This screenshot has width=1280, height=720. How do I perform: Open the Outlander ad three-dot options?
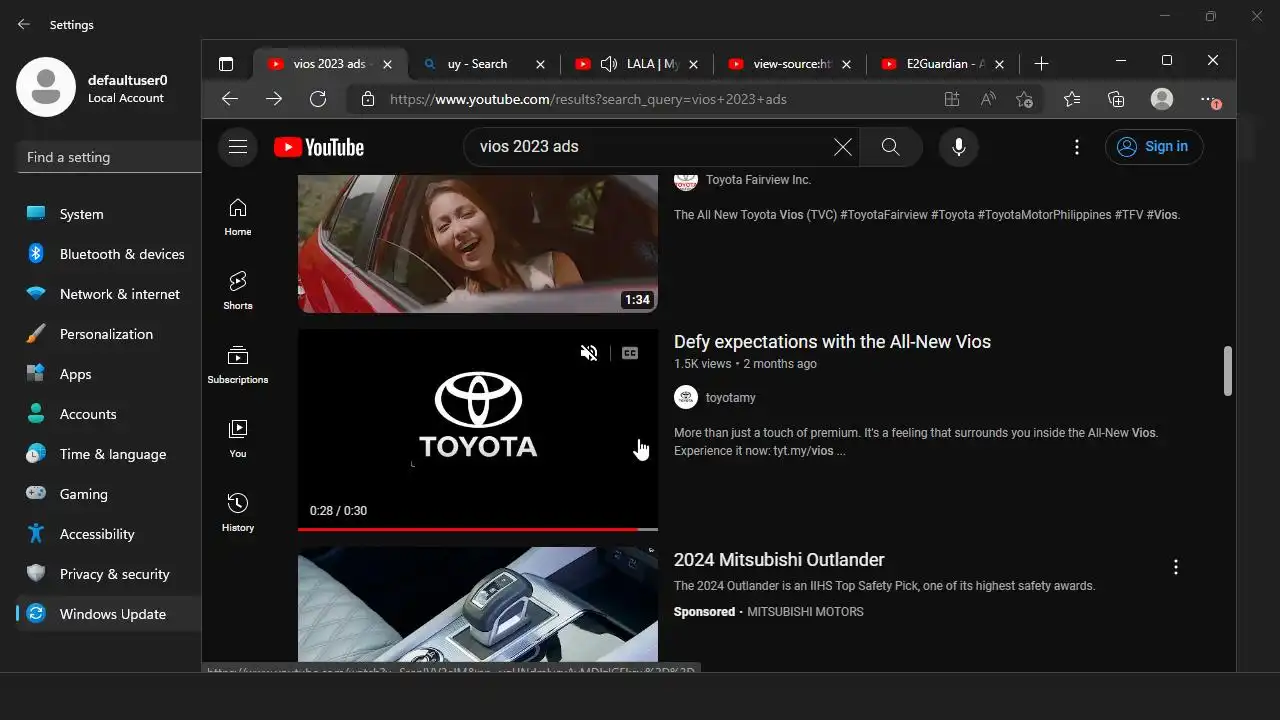coord(1176,567)
